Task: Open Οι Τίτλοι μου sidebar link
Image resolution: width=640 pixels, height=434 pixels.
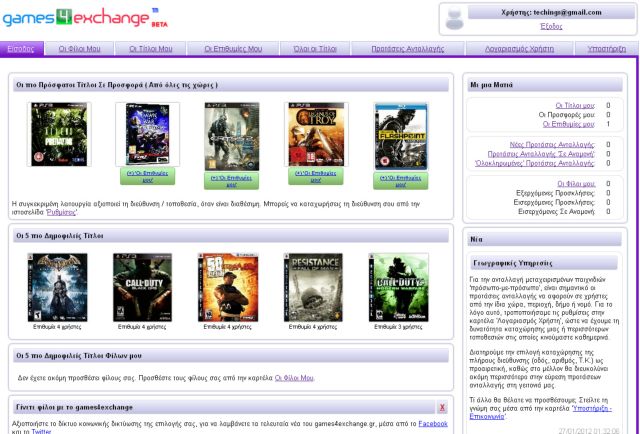Action: (575, 105)
